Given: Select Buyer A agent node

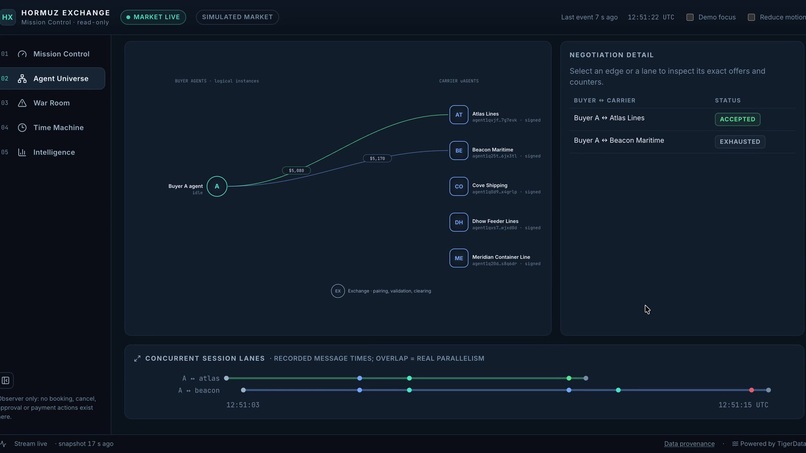Looking at the screenshot, I should pos(217,186).
